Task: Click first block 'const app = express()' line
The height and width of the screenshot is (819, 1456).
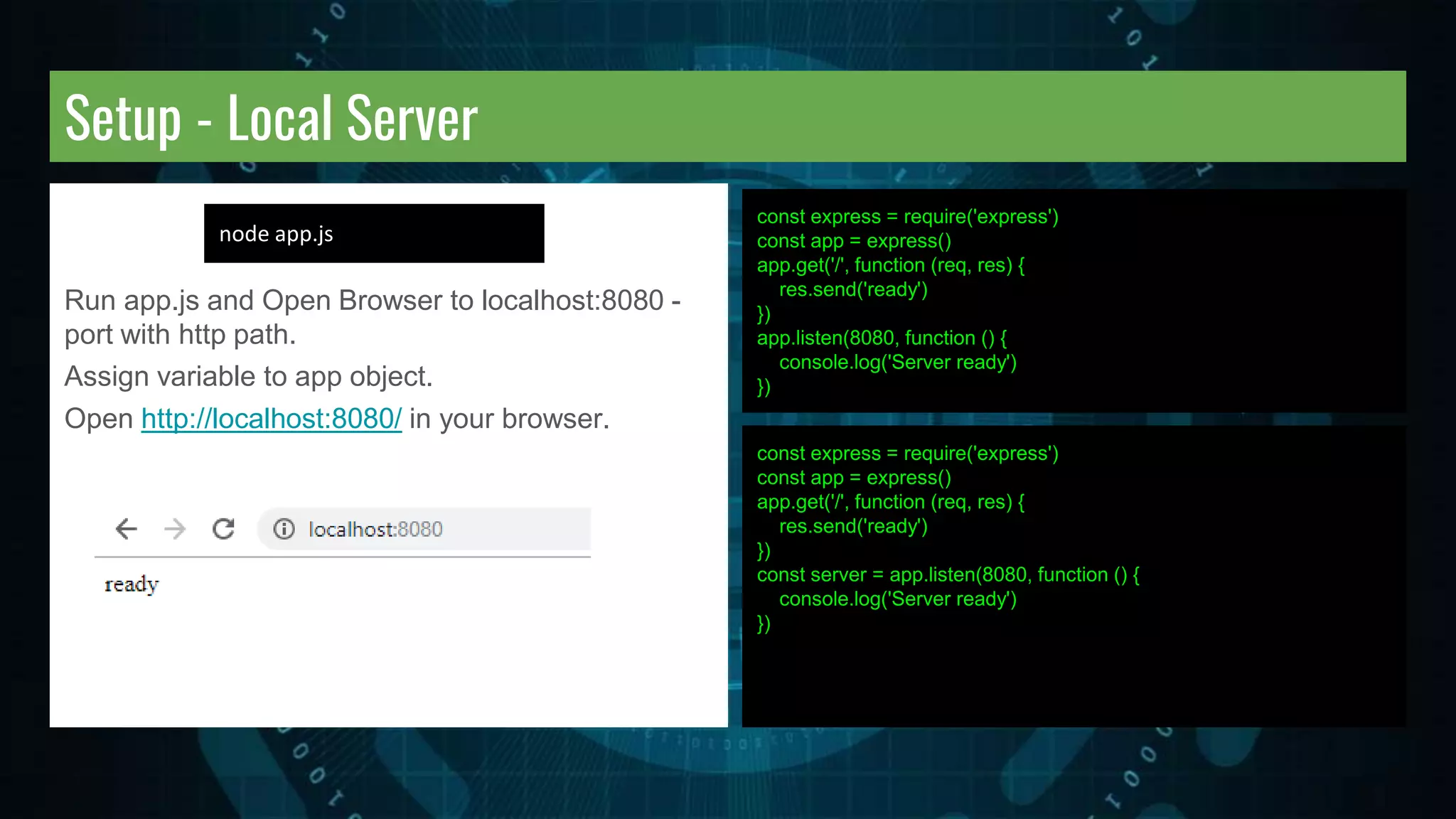Action: coord(854,241)
